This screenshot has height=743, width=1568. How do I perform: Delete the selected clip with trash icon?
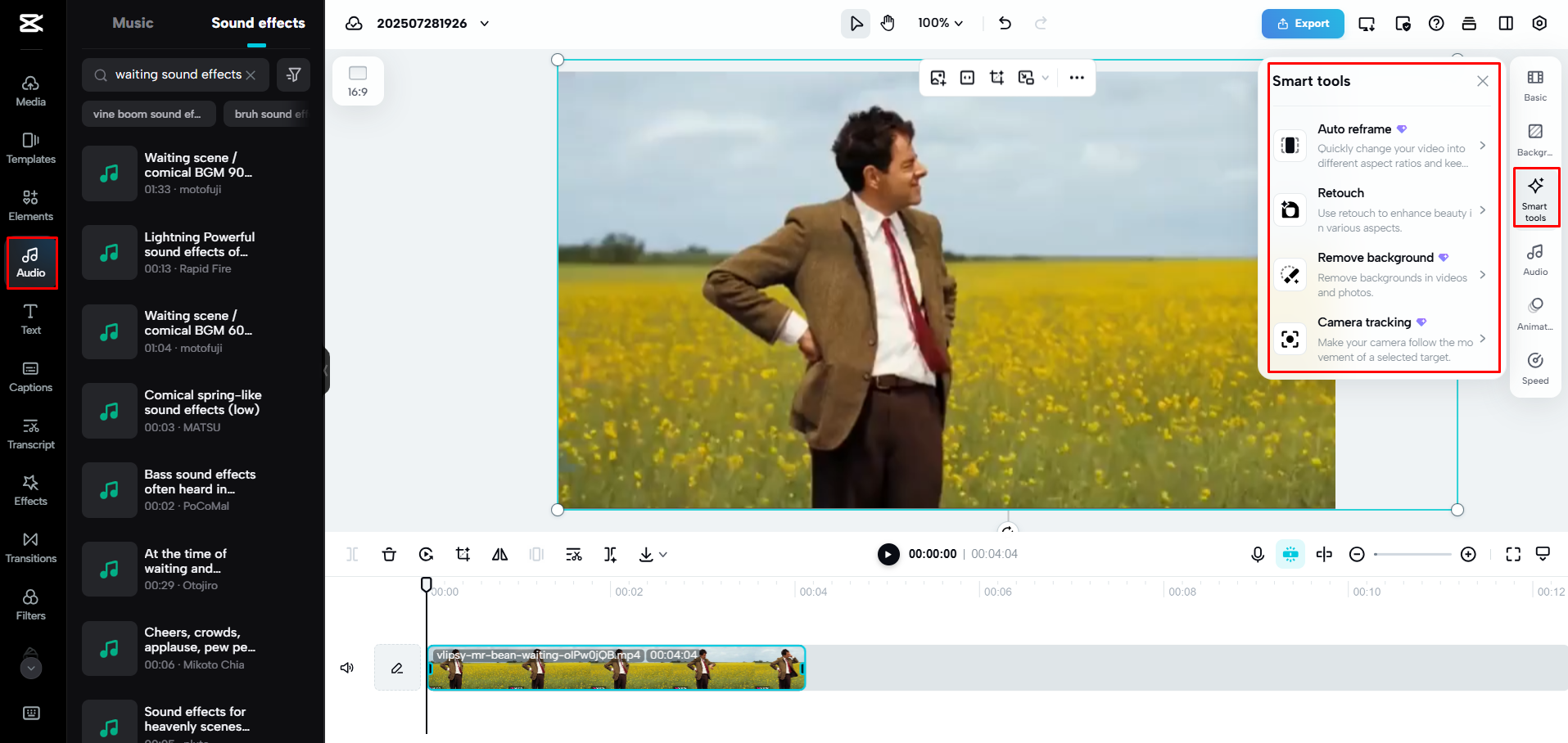389,554
